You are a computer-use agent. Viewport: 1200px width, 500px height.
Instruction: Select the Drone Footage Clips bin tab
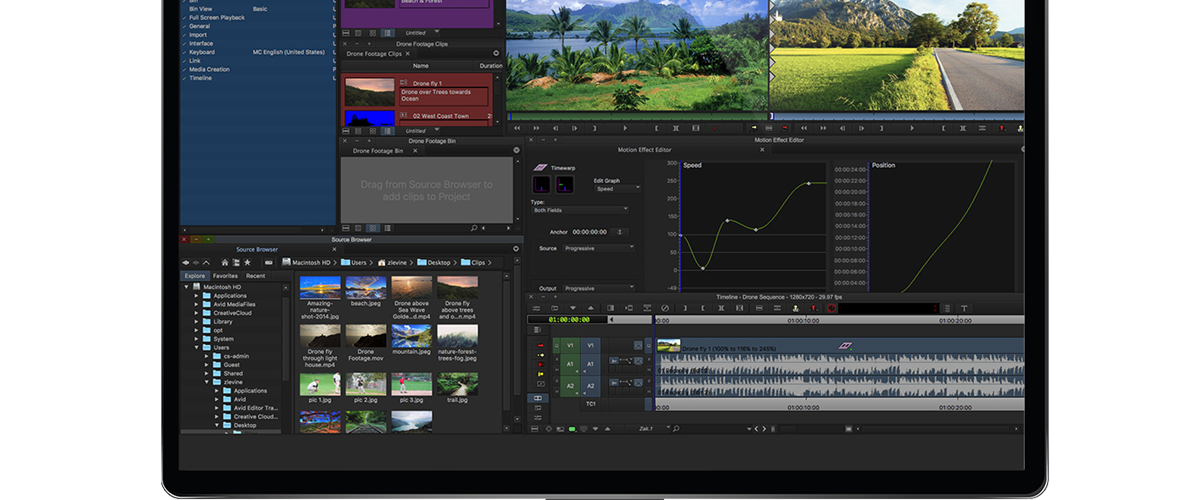(374, 53)
